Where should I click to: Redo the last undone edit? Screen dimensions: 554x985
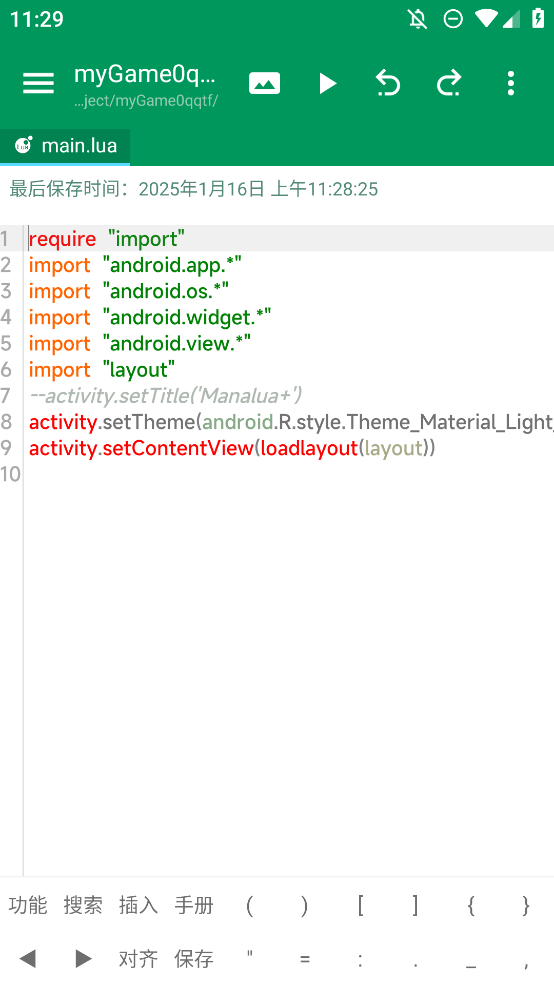tap(449, 84)
